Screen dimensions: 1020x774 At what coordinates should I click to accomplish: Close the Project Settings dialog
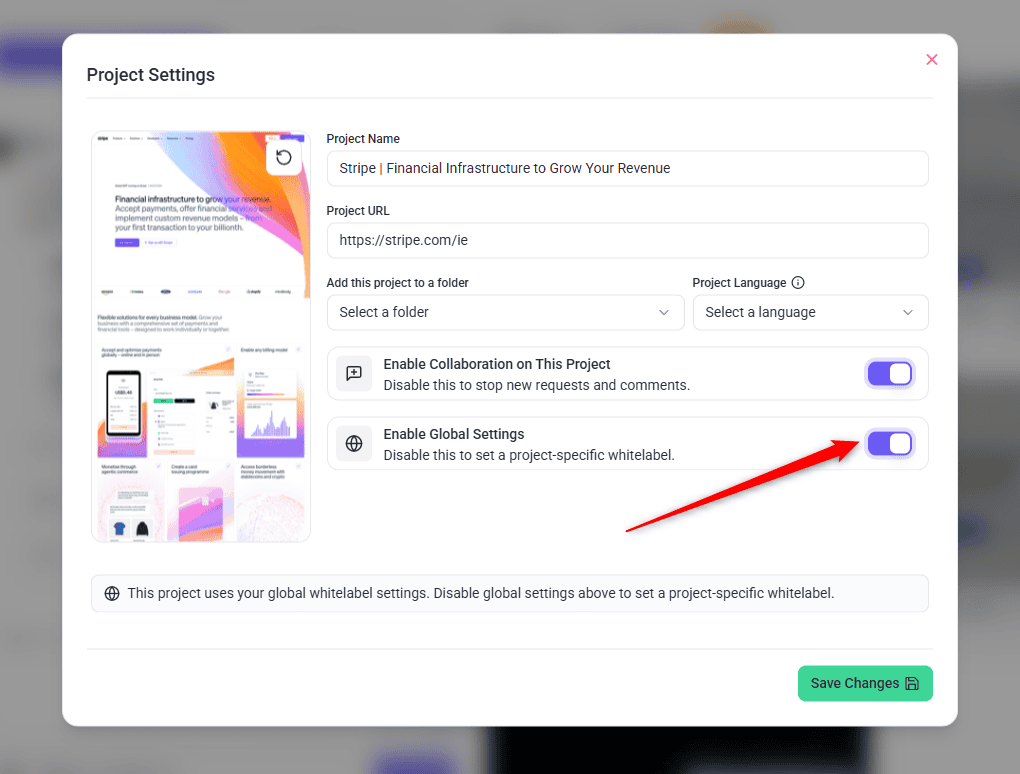(x=932, y=60)
